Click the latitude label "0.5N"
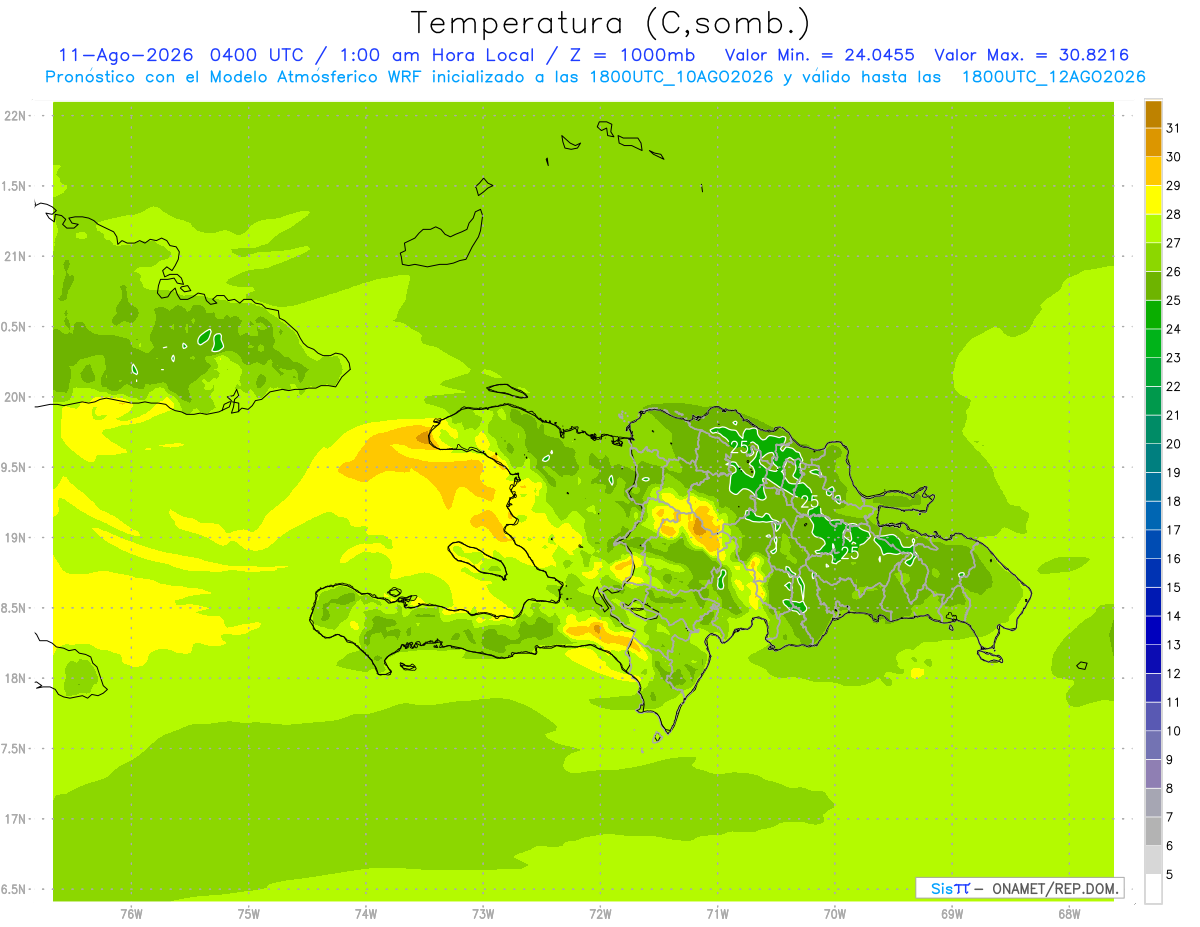1200x927 pixels. pos(15,327)
